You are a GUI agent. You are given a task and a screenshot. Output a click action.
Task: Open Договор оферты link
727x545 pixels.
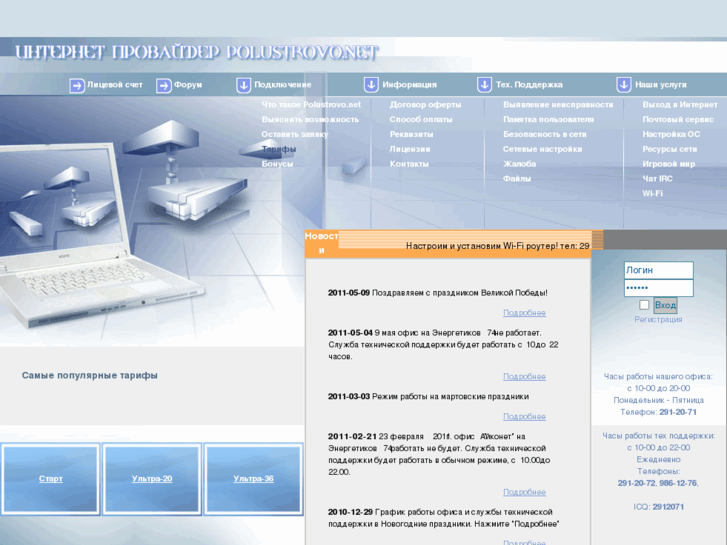pos(426,105)
